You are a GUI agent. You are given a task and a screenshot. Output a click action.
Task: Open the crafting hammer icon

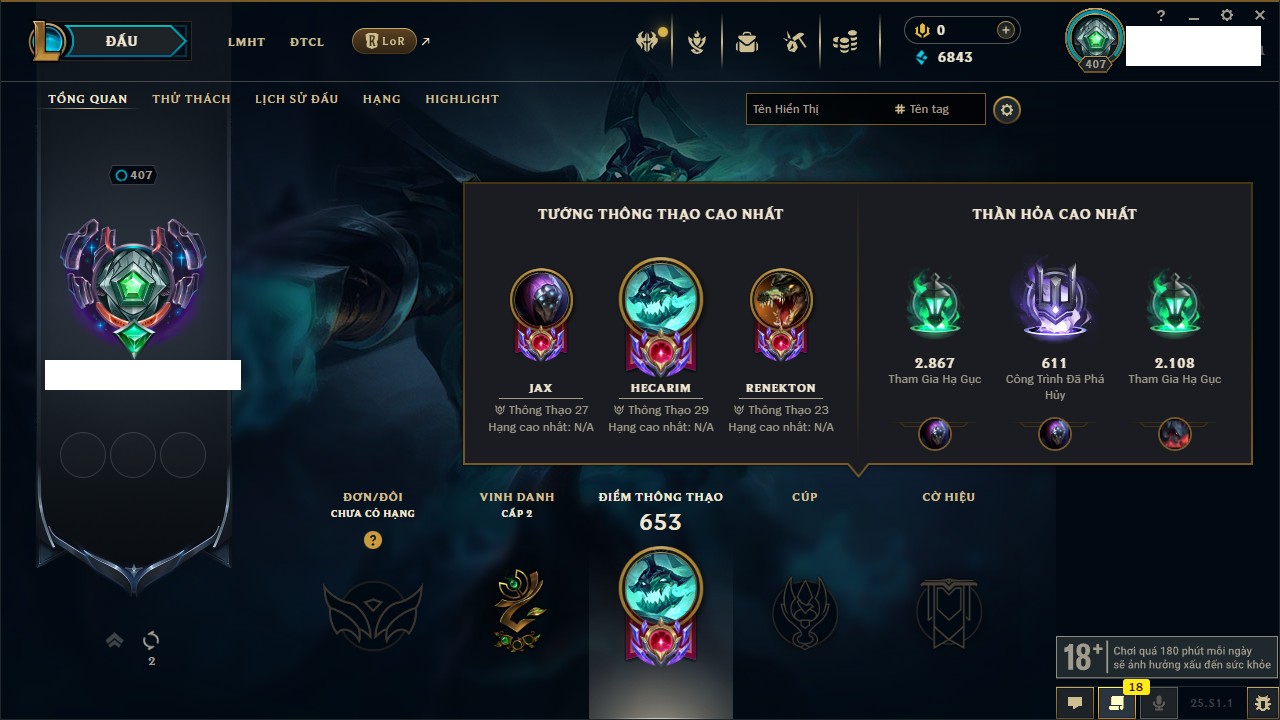pyautogui.click(x=795, y=42)
